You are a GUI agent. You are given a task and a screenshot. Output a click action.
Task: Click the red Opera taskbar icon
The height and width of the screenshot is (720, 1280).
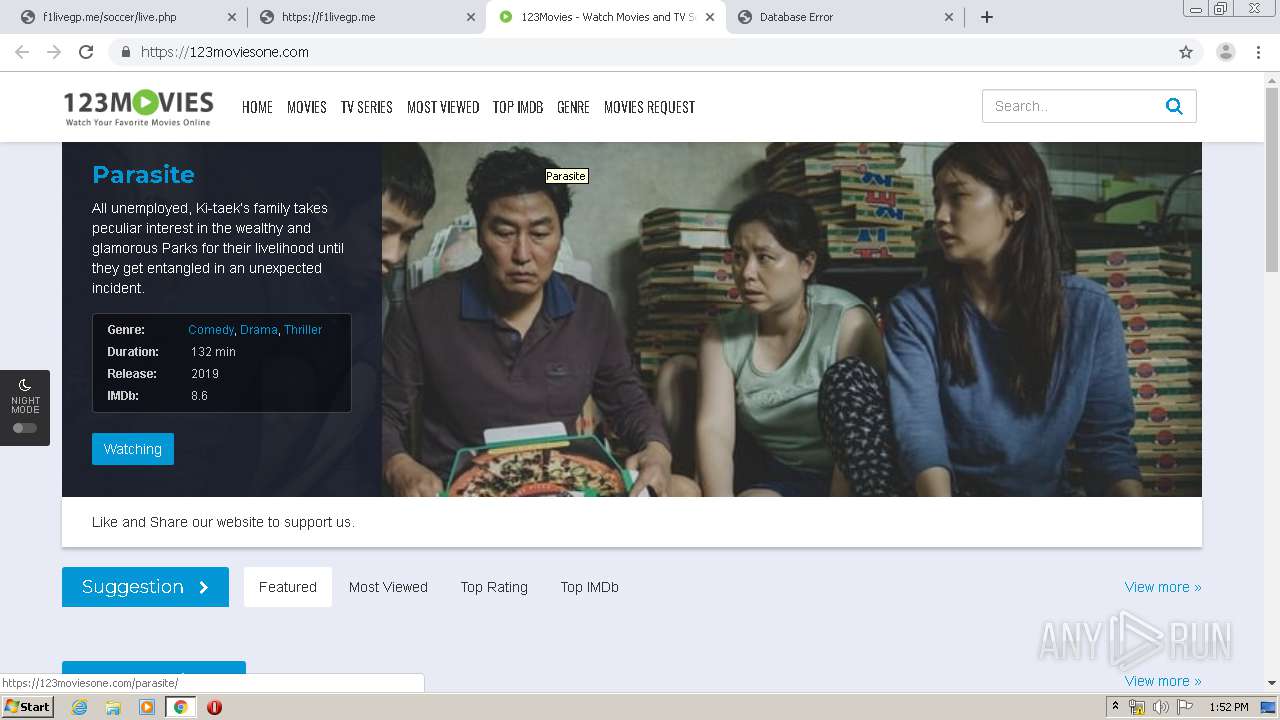point(214,707)
